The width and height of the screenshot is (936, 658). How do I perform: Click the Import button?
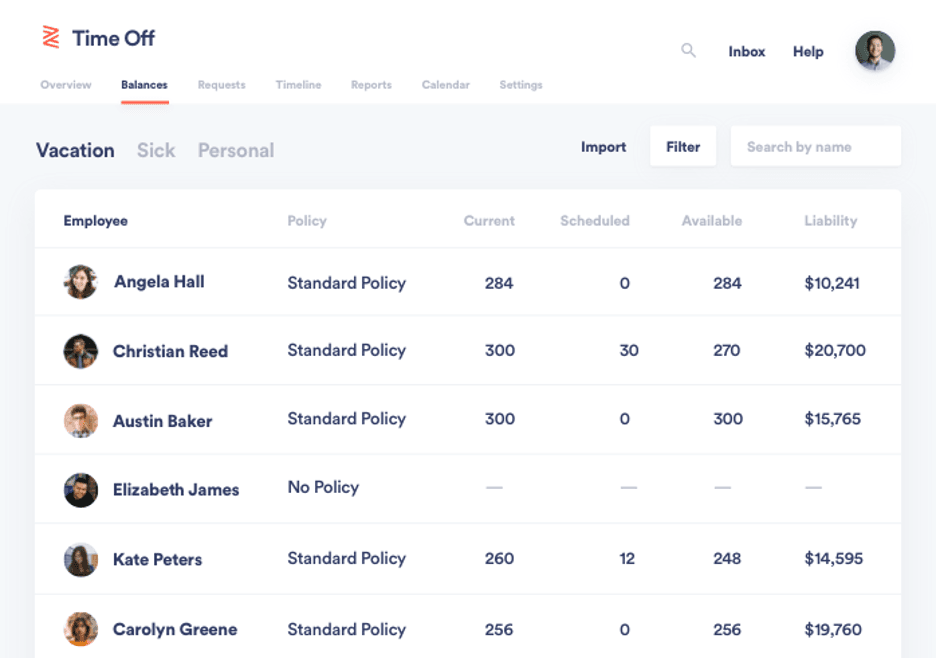point(603,146)
